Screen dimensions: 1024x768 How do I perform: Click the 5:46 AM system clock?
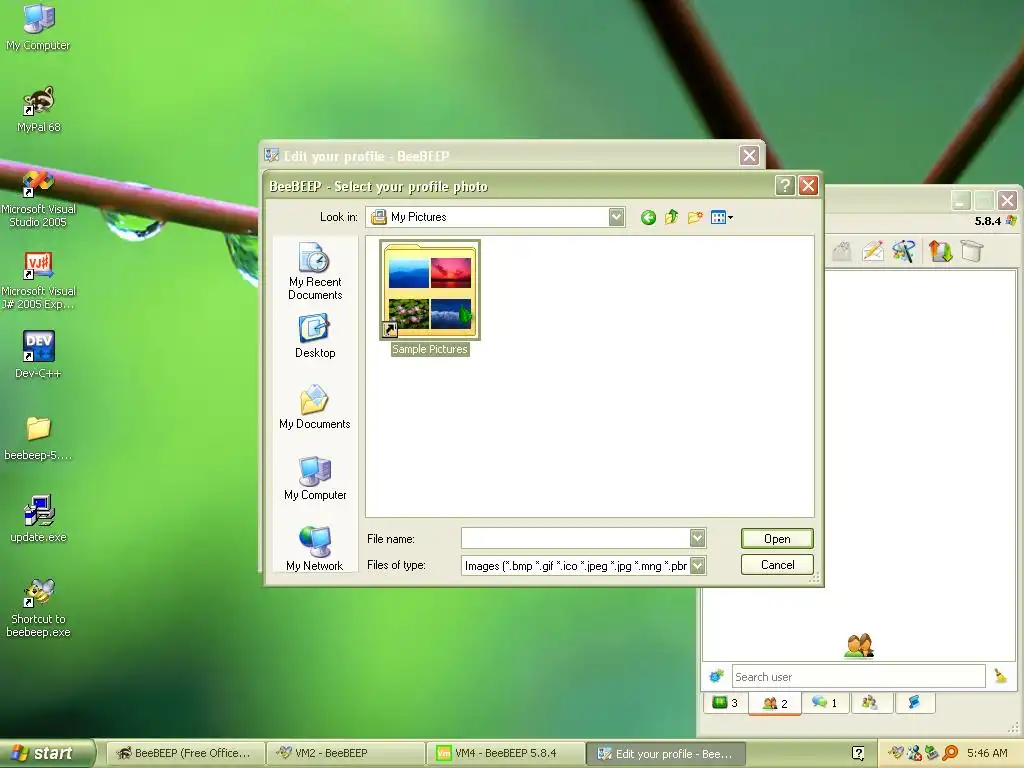987,753
